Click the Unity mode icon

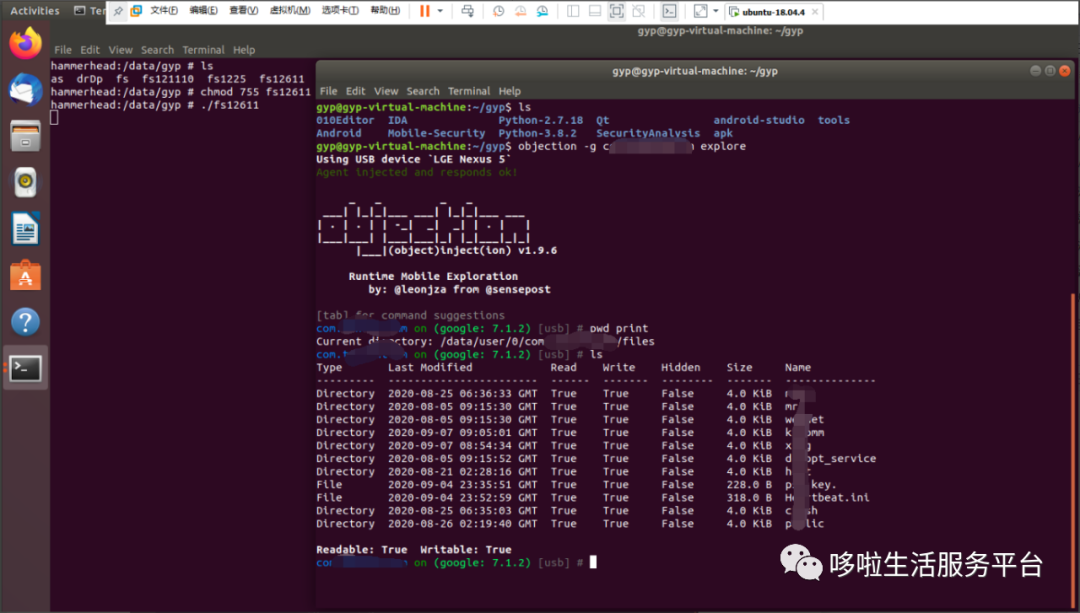[x=638, y=11]
